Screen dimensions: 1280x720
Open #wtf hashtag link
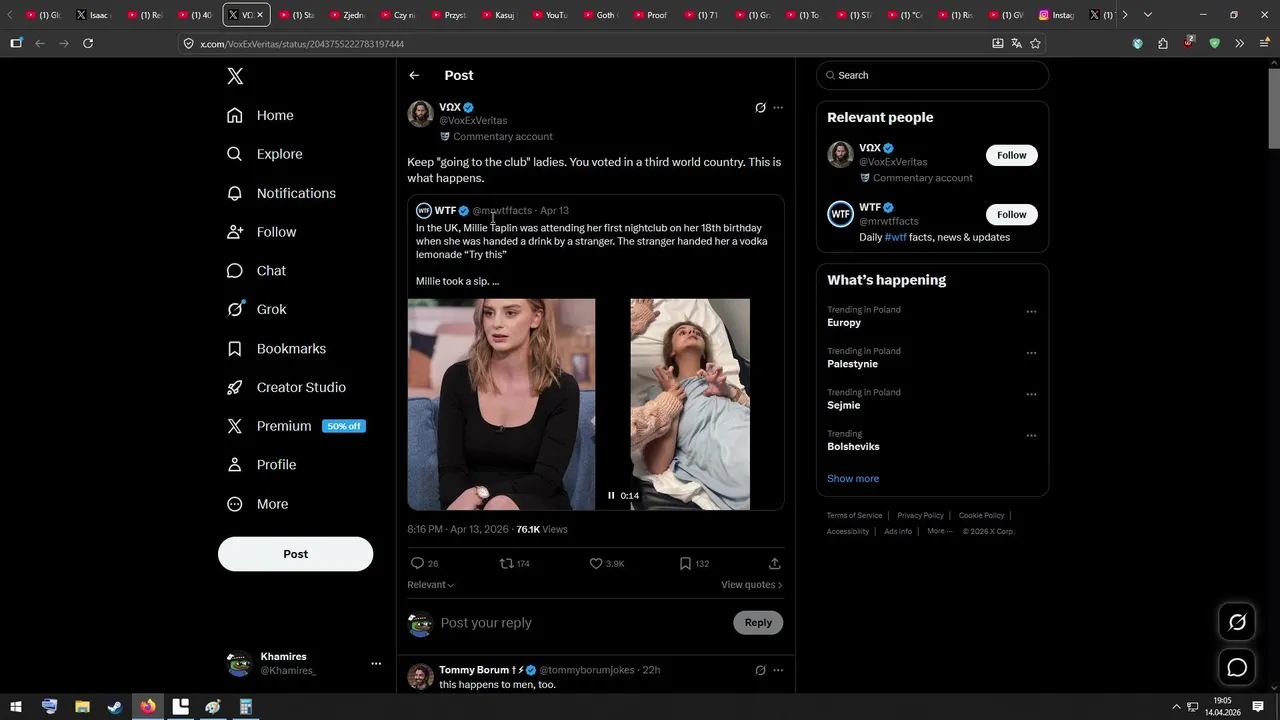coord(895,237)
